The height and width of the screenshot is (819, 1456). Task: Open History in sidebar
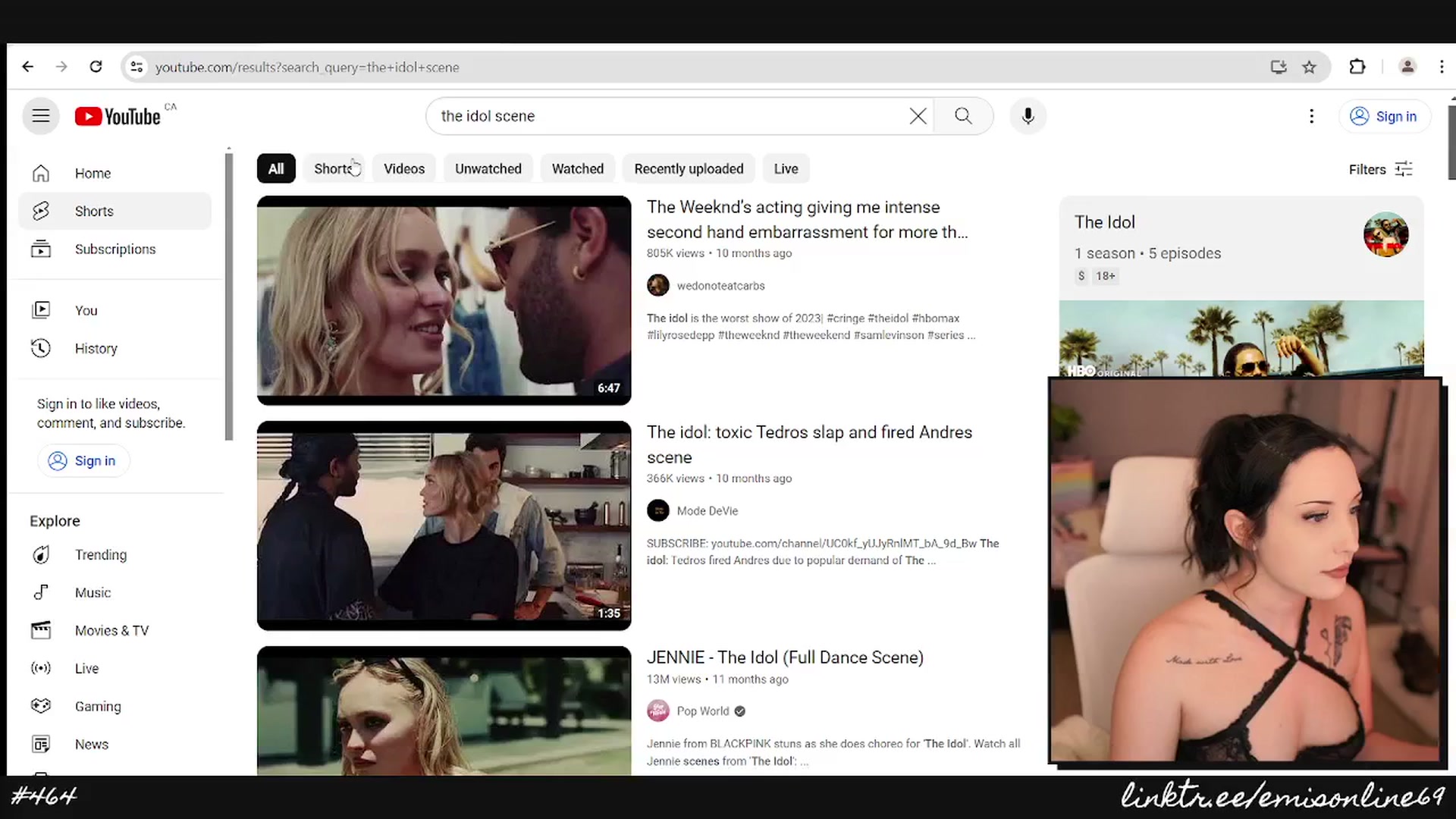115,348
